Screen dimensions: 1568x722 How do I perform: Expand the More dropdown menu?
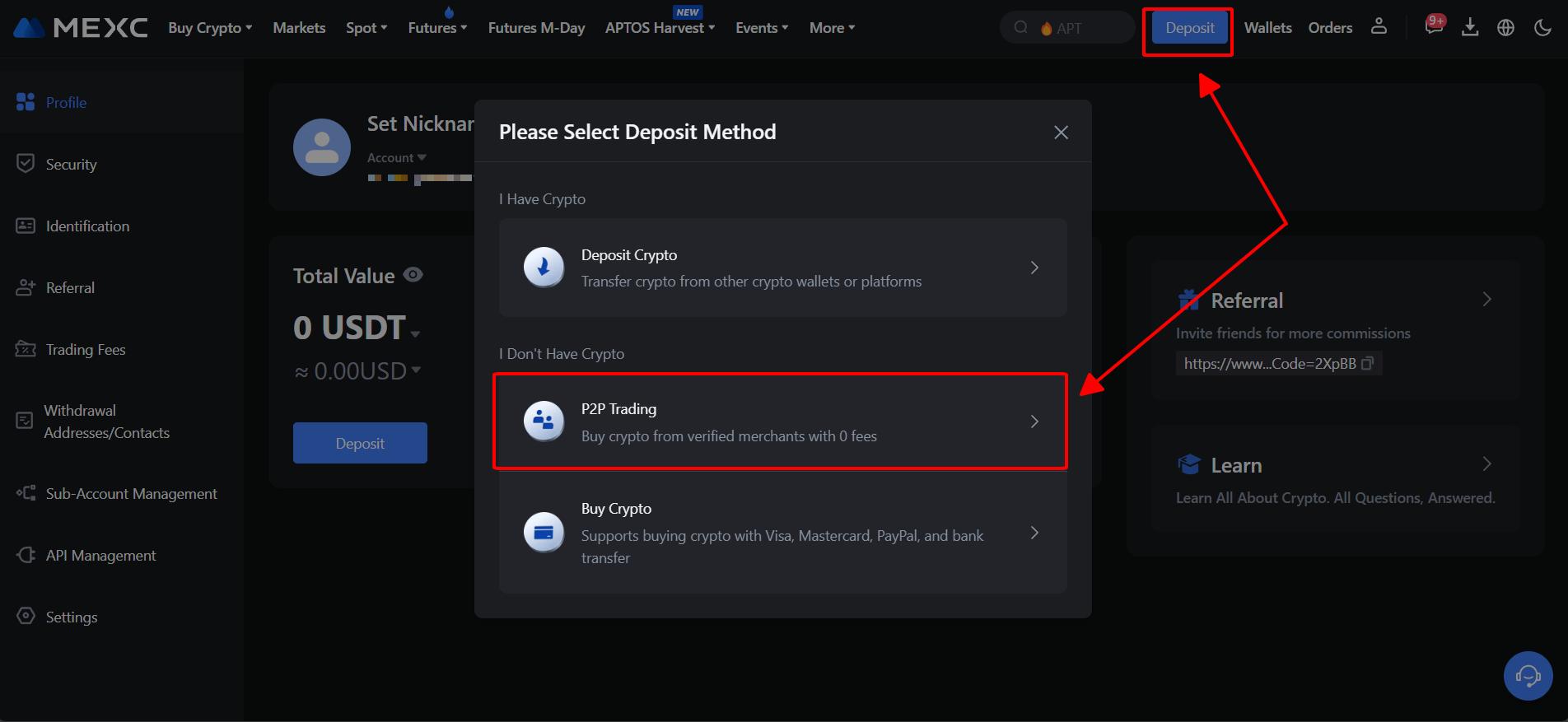[832, 28]
